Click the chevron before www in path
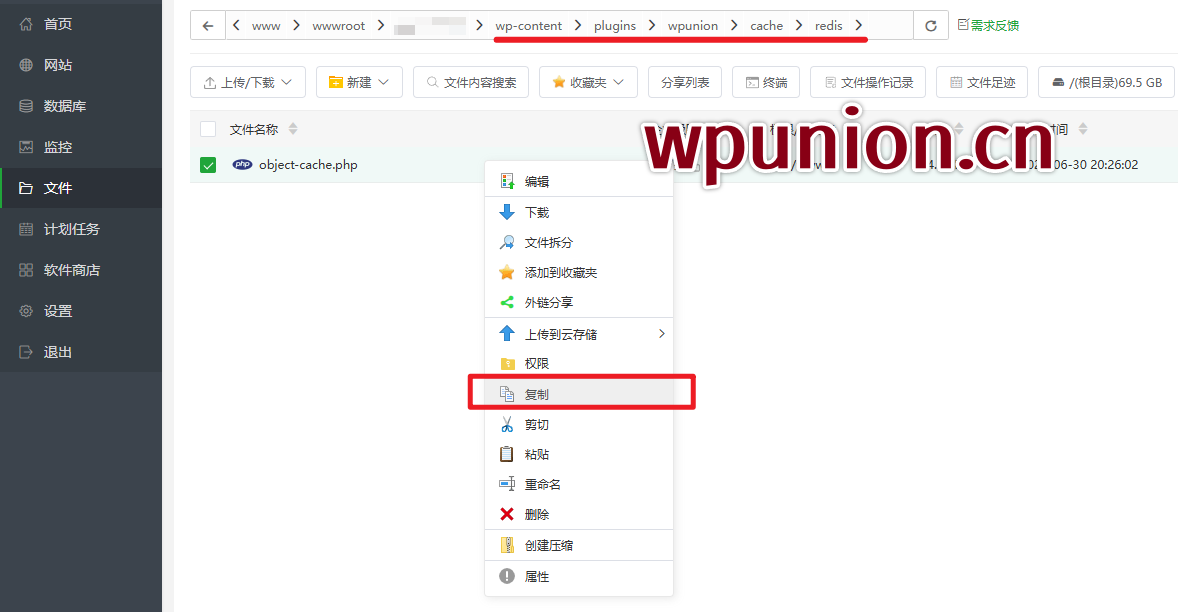The height and width of the screenshot is (612, 1178). click(237, 26)
